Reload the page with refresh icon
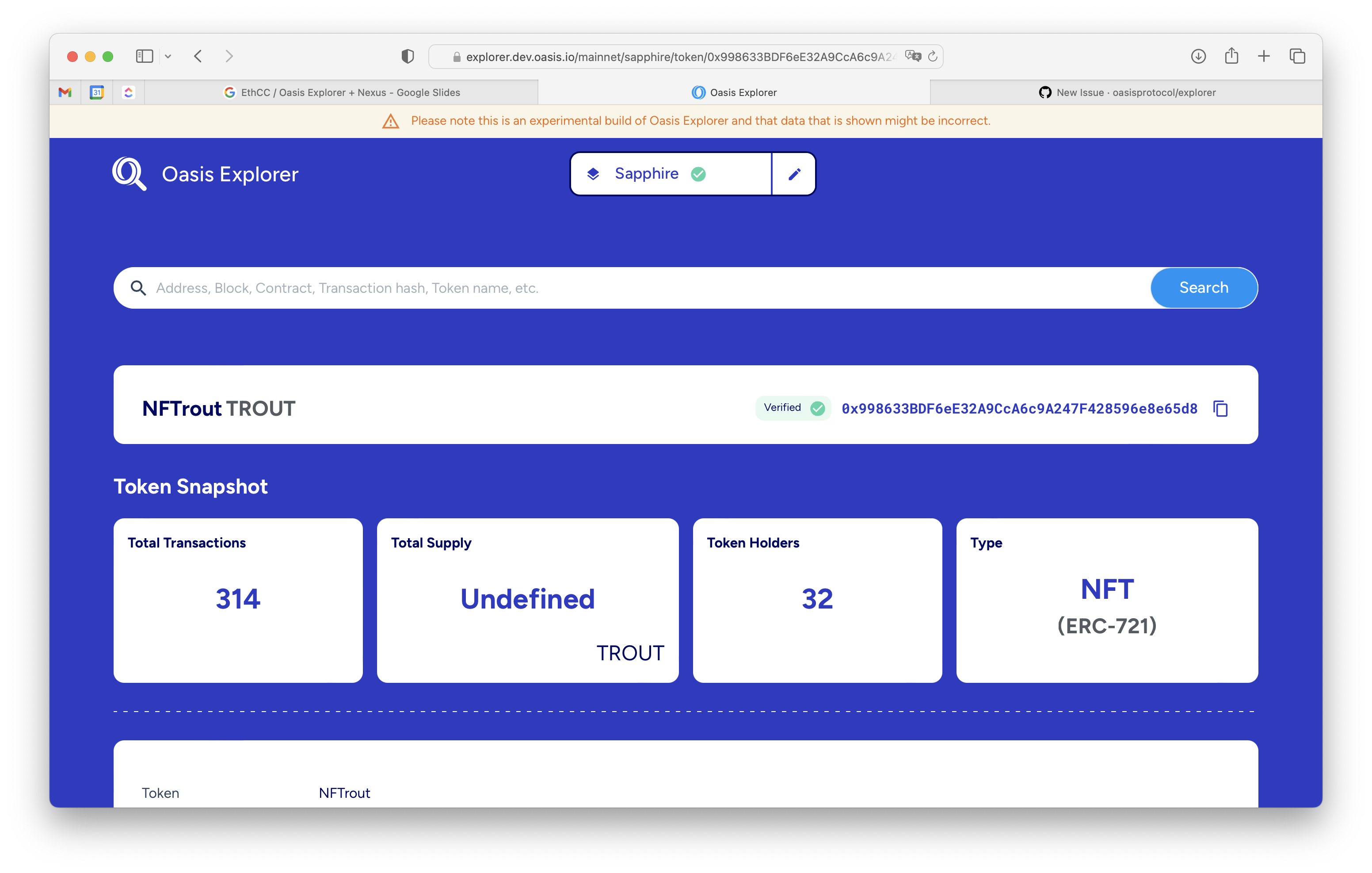 click(x=933, y=56)
